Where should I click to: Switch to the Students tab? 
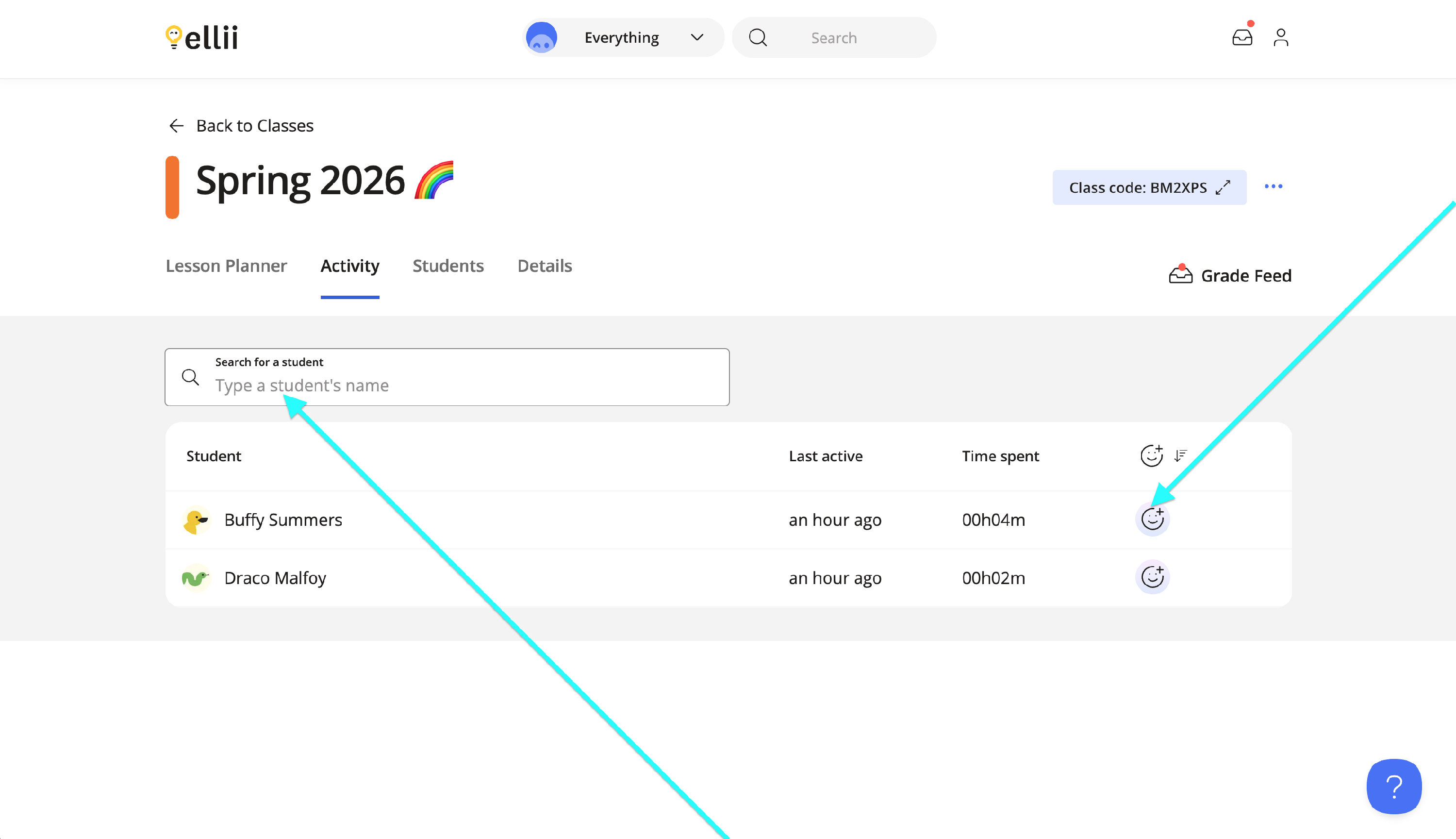pyautogui.click(x=447, y=266)
